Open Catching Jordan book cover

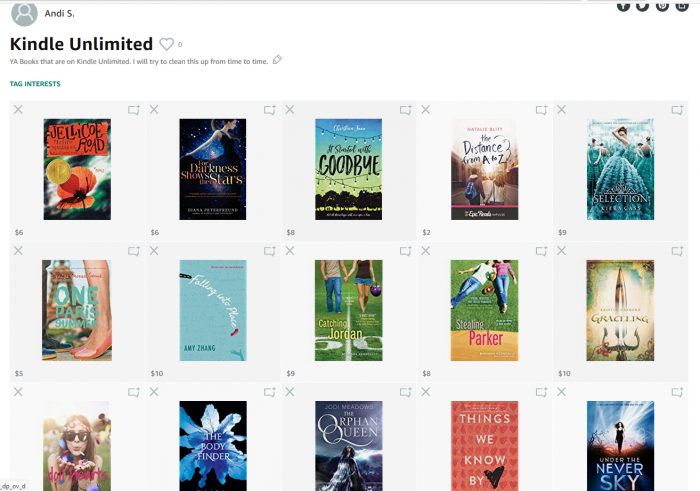[349, 310]
